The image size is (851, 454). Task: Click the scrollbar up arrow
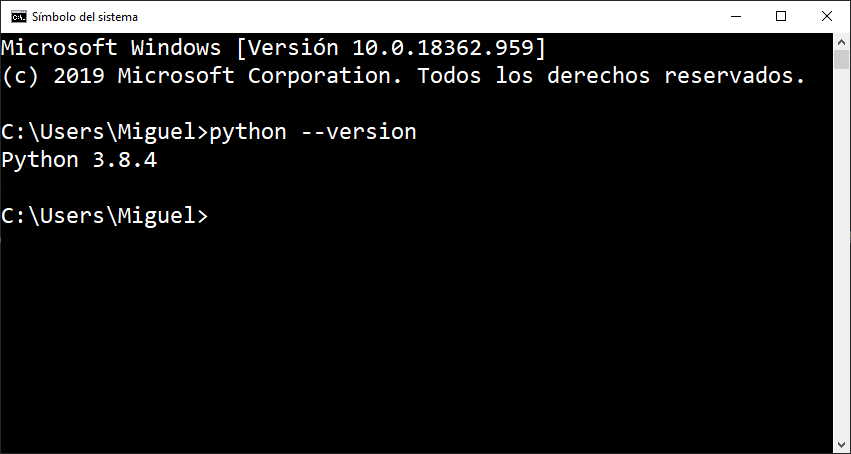tap(841, 41)
